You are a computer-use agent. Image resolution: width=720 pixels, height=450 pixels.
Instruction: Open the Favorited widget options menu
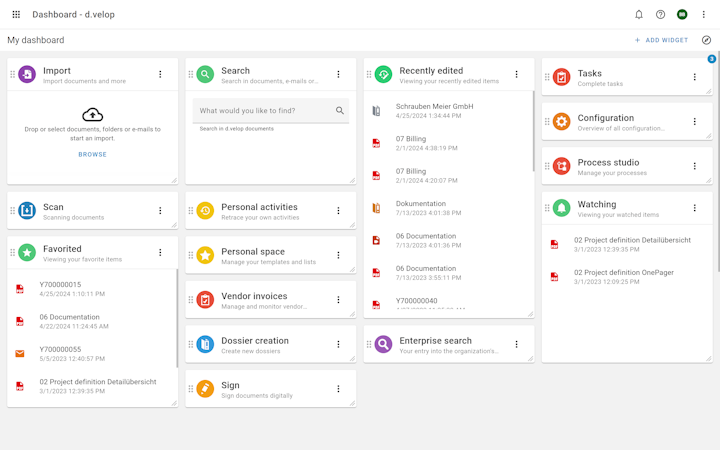point(160,252)
